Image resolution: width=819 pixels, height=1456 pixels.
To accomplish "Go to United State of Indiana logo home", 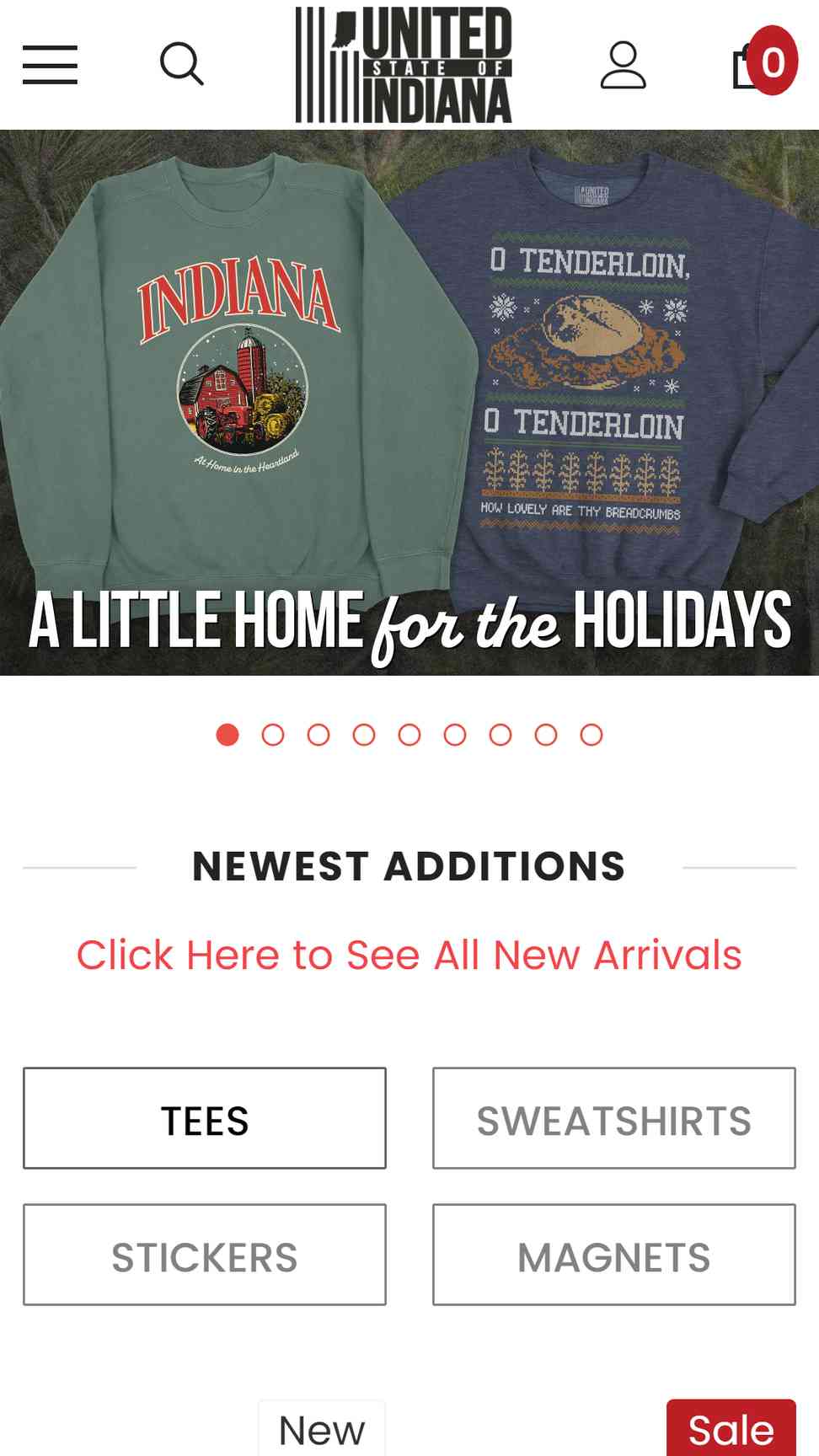I will pyautogui.click(x=404, y=65).
